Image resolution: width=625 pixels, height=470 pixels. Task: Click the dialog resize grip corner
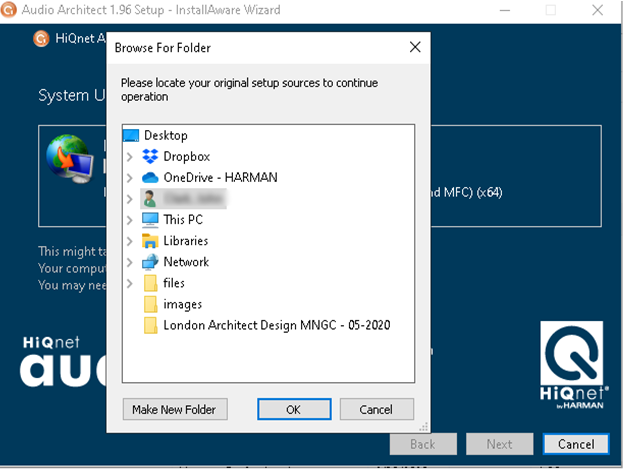click(x=424, y=427)
